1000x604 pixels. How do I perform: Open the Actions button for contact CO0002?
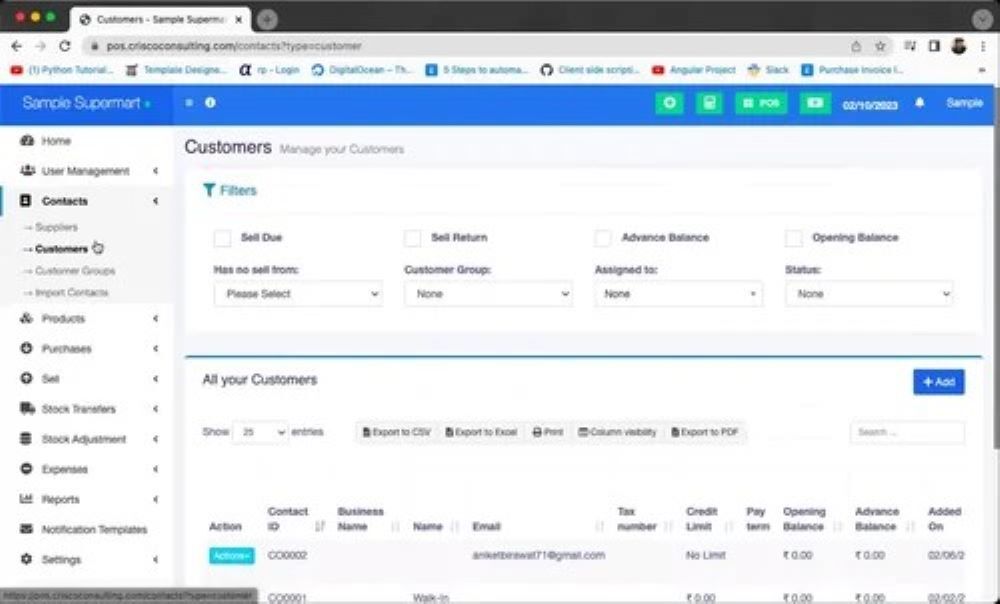tap(231, 555)
